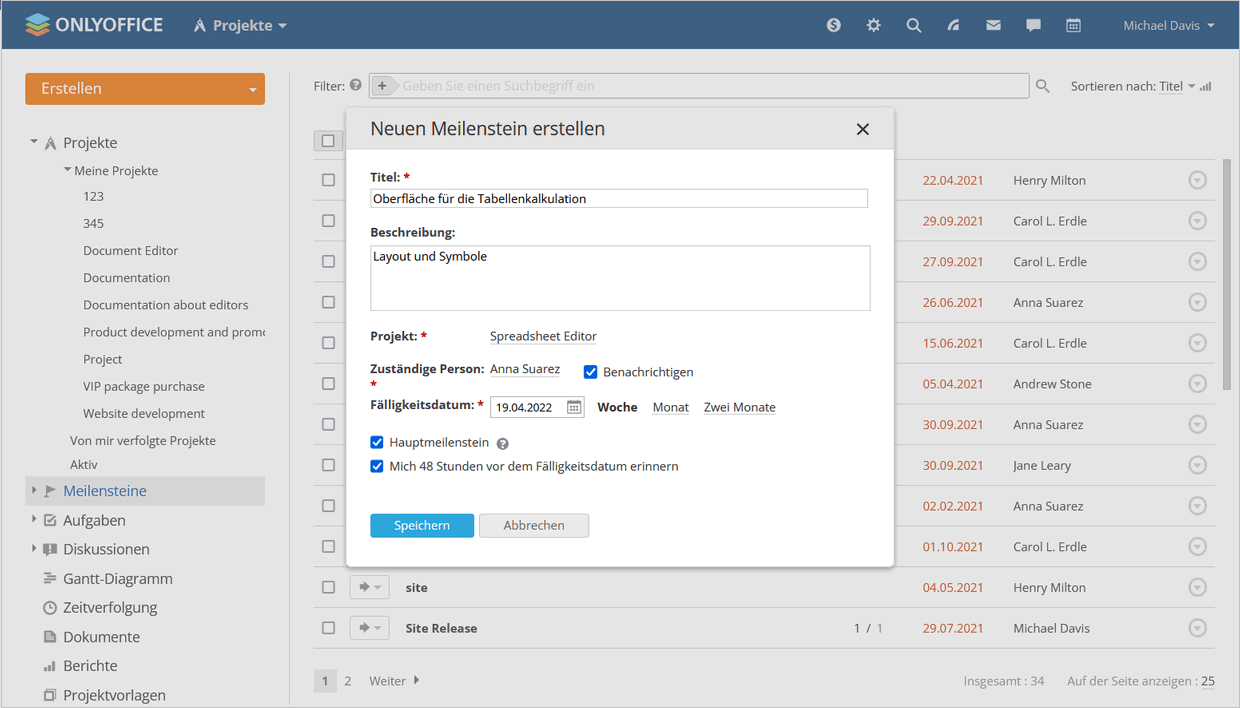Close the Neuen Meilenstein erstellen dialog

pos(863,129)
